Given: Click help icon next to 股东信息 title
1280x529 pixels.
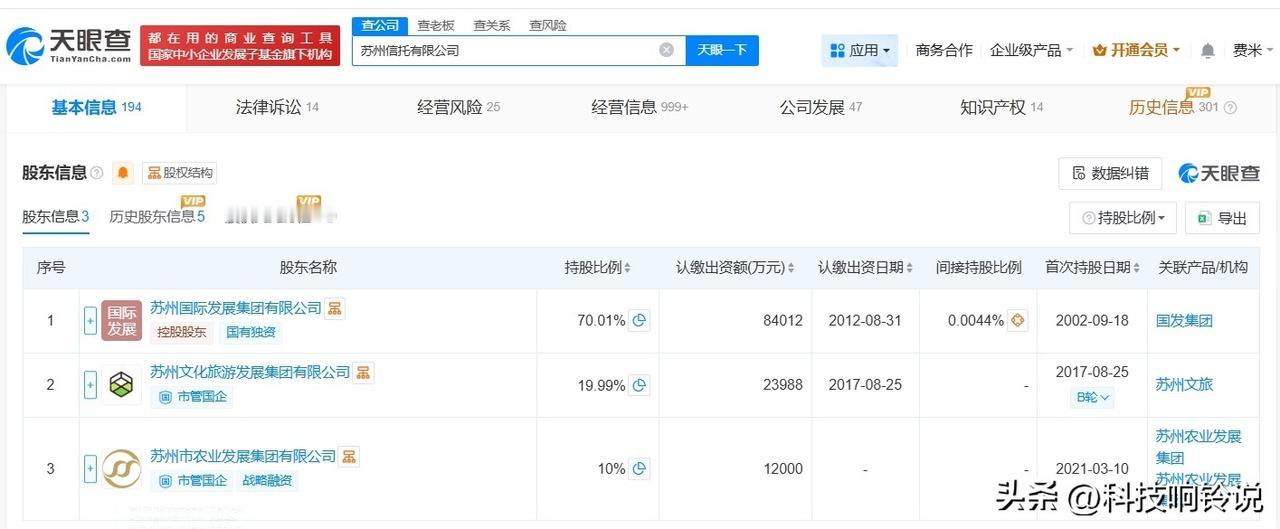Looking at the screenshot, I should 97,173.
